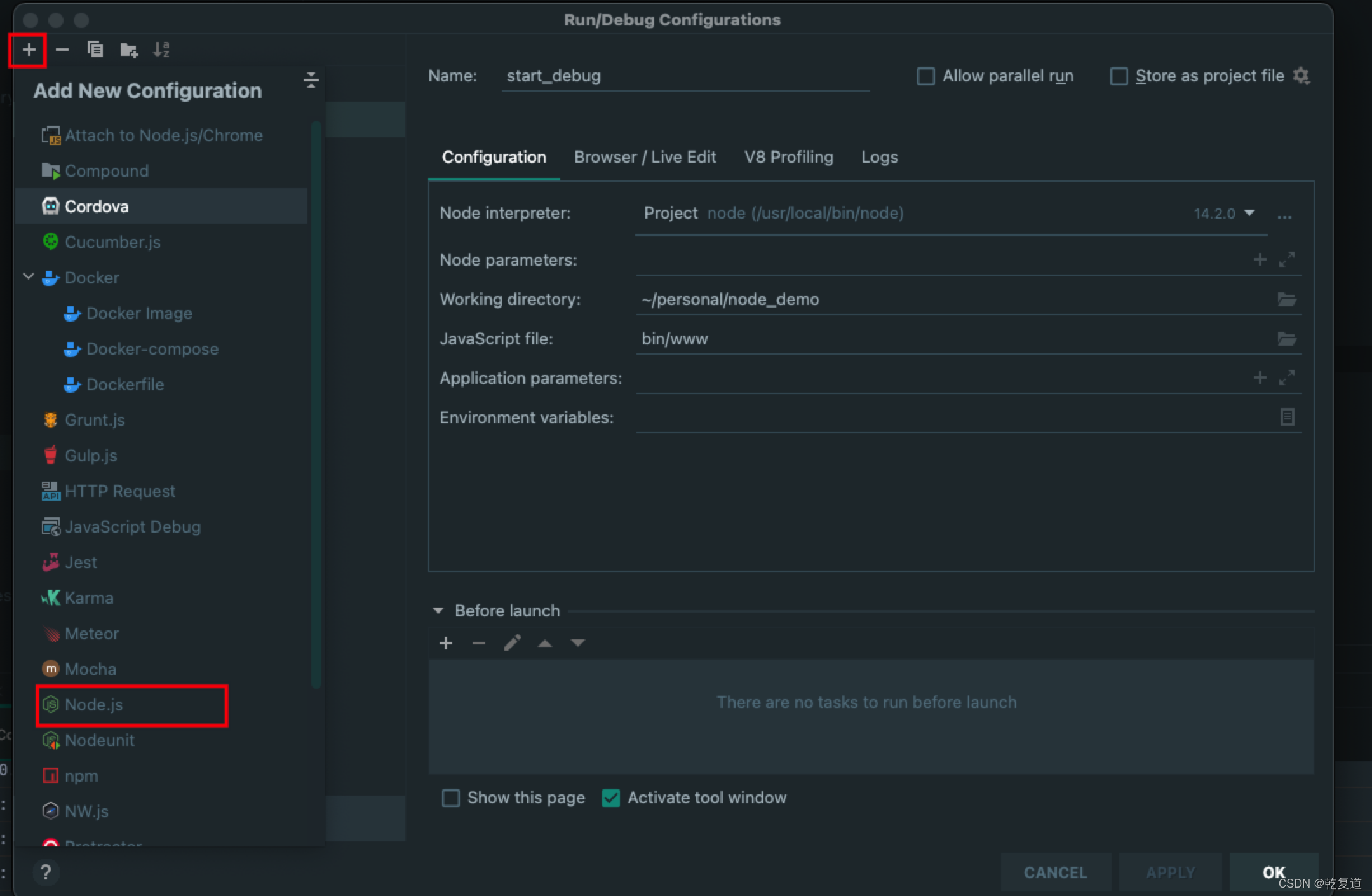Open the Environment variables editor icon

click(x=1287, y=417)
